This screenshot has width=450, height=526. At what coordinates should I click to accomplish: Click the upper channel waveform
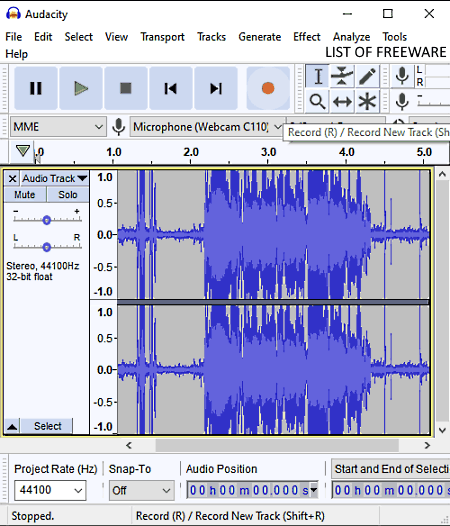coord(273,234)
